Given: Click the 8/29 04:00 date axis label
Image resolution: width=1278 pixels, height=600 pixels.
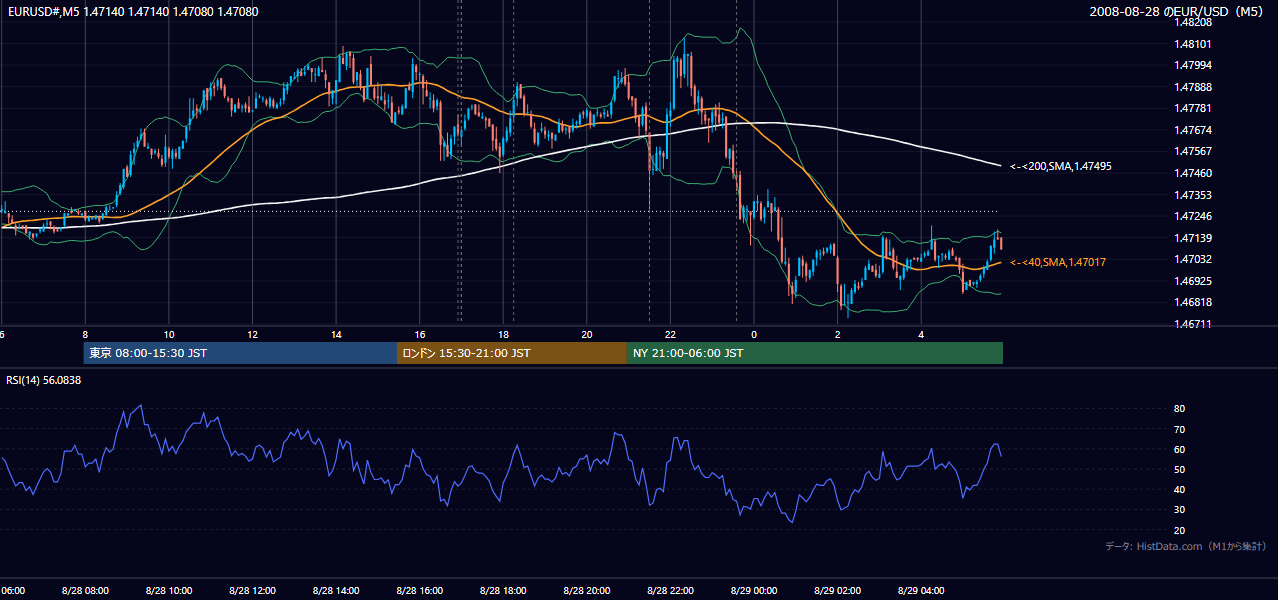Looking at the screenshot, I should 921,590.
